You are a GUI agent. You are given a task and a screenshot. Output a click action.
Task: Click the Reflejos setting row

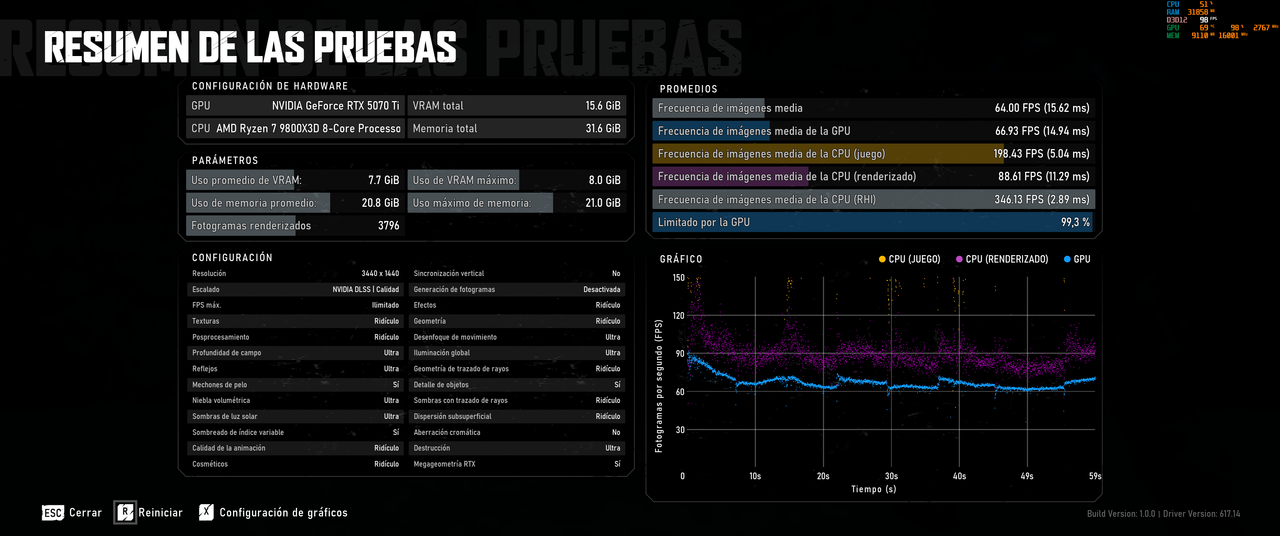pyautogui.click(x=294, y=369)
